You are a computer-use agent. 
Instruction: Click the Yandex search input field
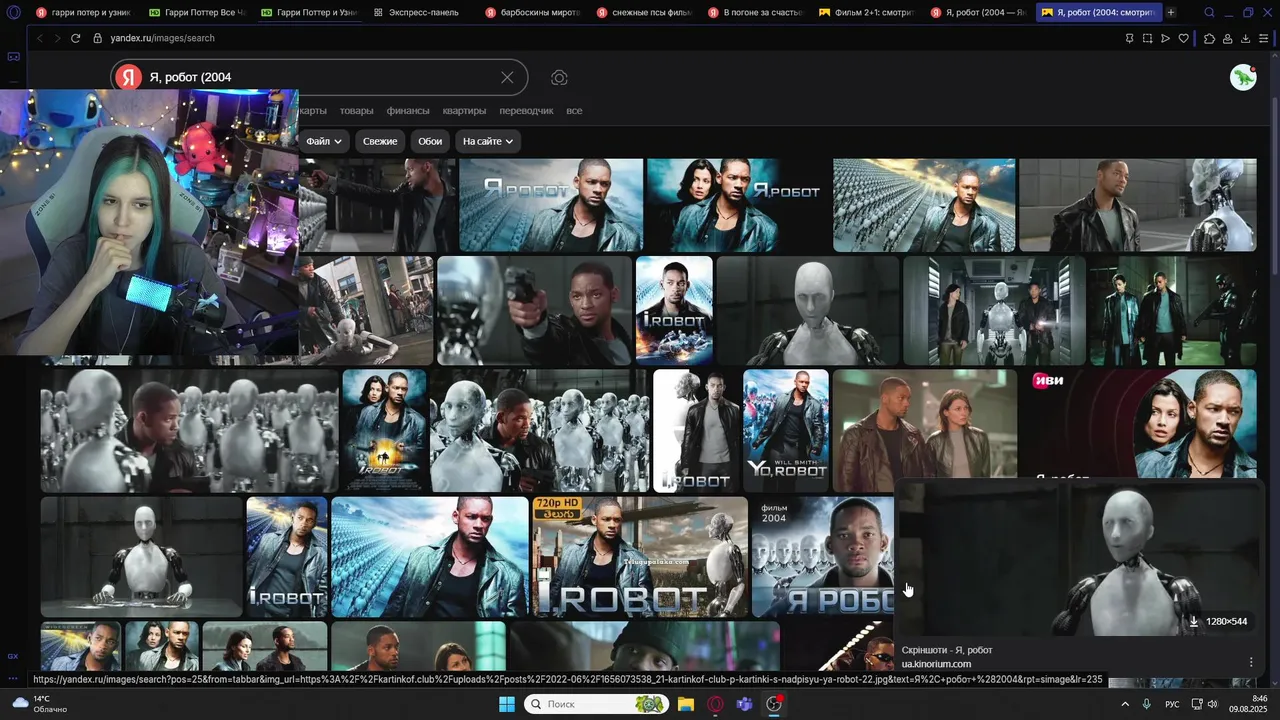(x=320, y=77)
